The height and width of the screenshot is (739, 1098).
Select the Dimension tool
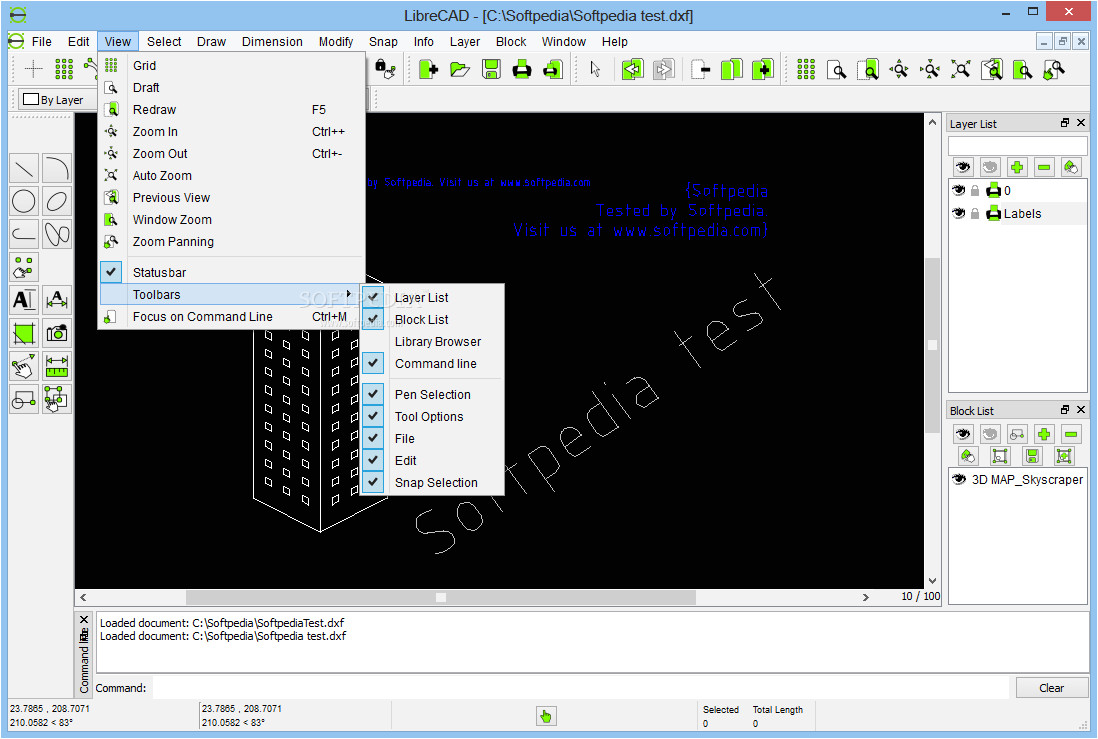click(x=57, y=300)
